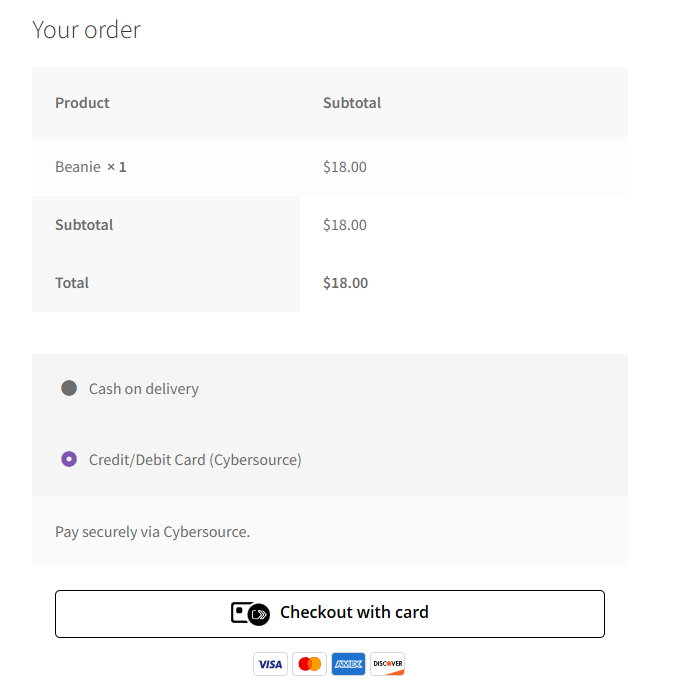Click the 'Pay securely via Cybersource.' description
The height and width of the screenshot is (693, 676).
(152, 532)
